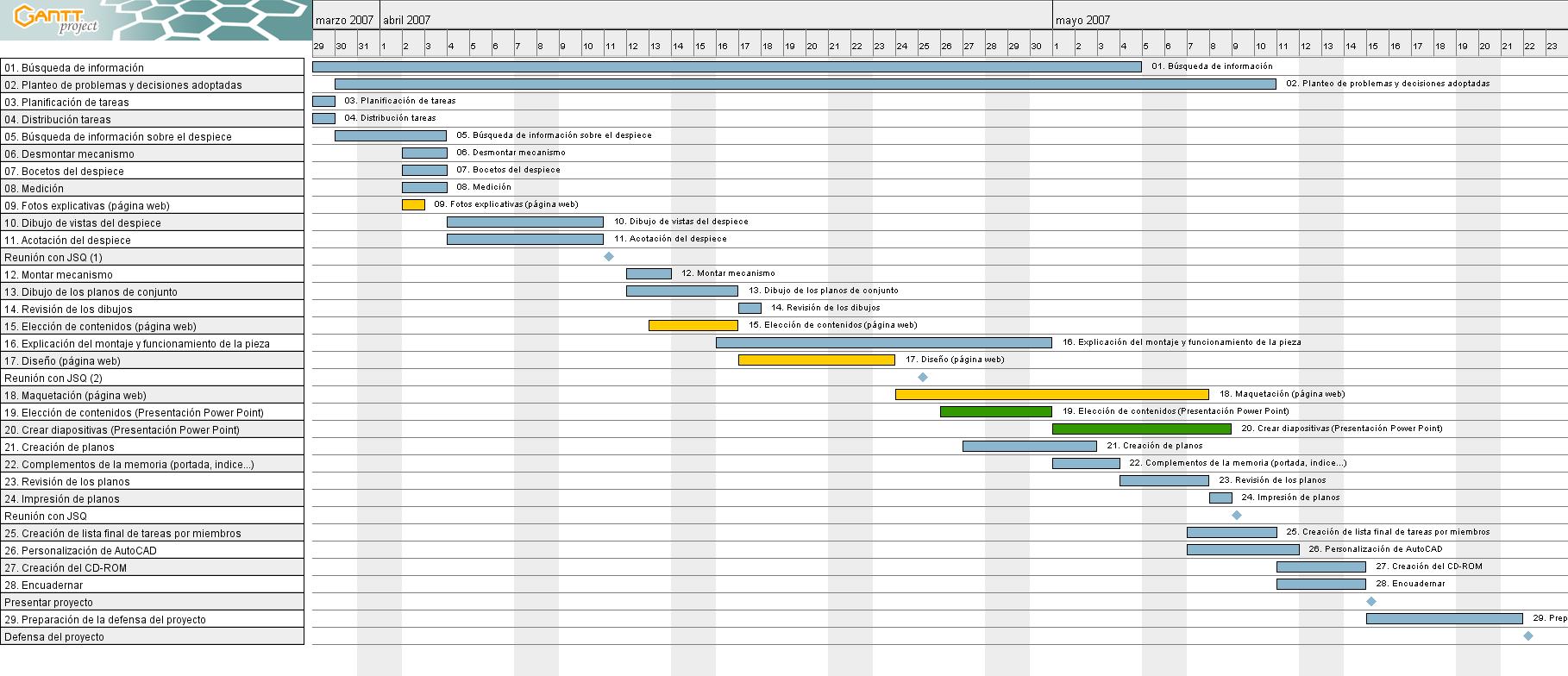Viewport: 1568px width, 676px height.
Task: Click the bar for '01. Búsqueda de información'
Action: coord(726,66)
